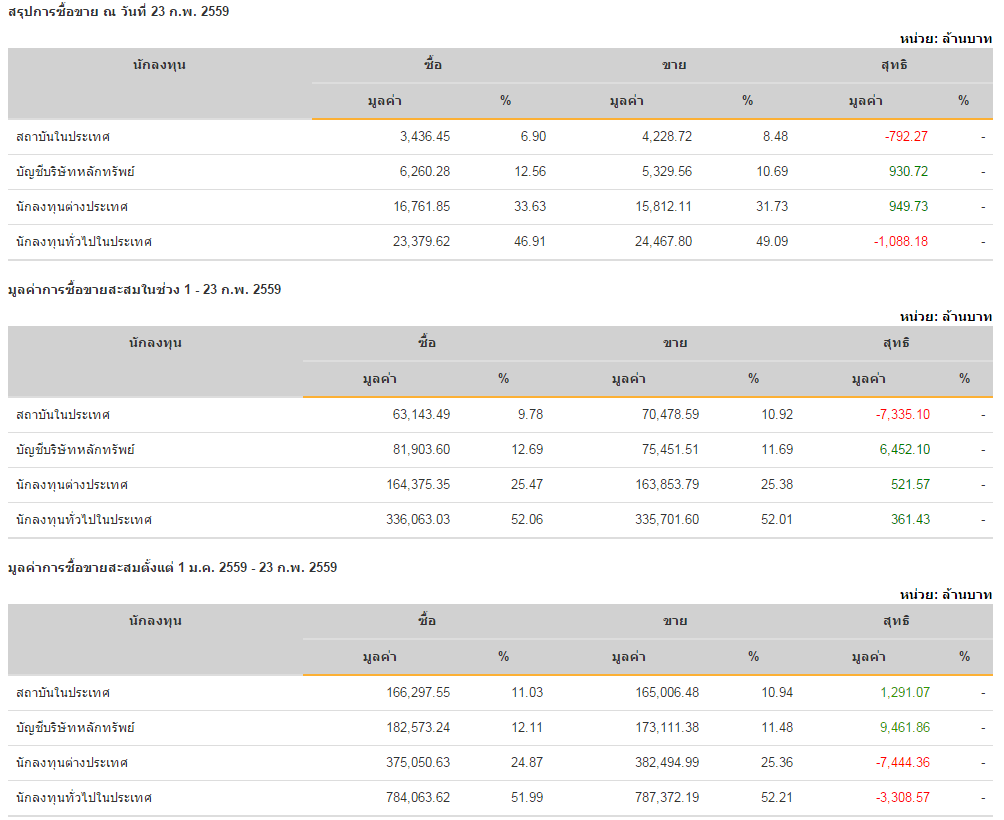
Task: Click the summary title dated 23 ก.พ. 2559
Action: coord(118,12)
